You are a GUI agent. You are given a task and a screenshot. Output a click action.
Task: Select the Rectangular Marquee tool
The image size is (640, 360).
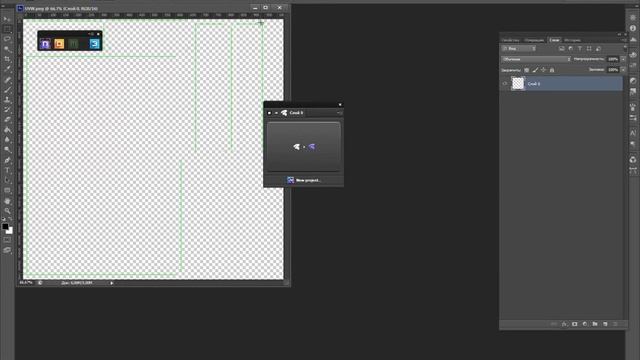pos(7,29)
